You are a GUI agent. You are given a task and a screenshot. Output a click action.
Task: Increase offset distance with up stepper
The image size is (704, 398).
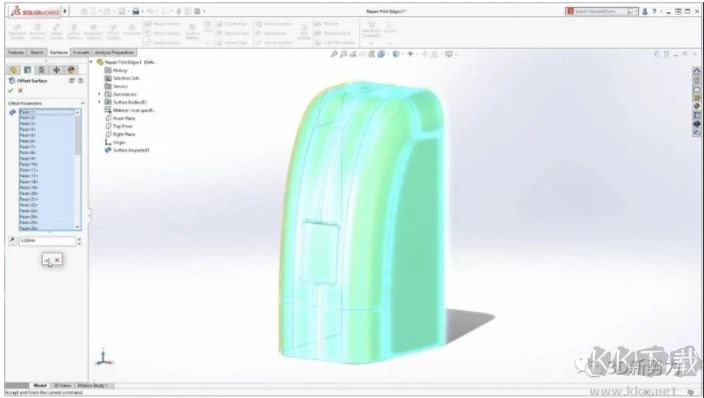tap(79, 239)
